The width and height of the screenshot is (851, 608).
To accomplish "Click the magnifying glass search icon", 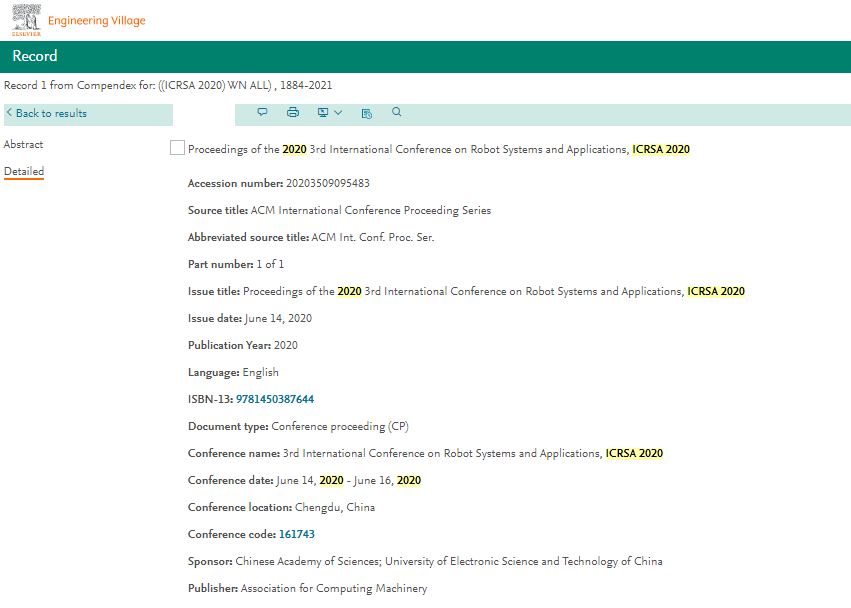I will pyautogui.click(x=397, y=112).
